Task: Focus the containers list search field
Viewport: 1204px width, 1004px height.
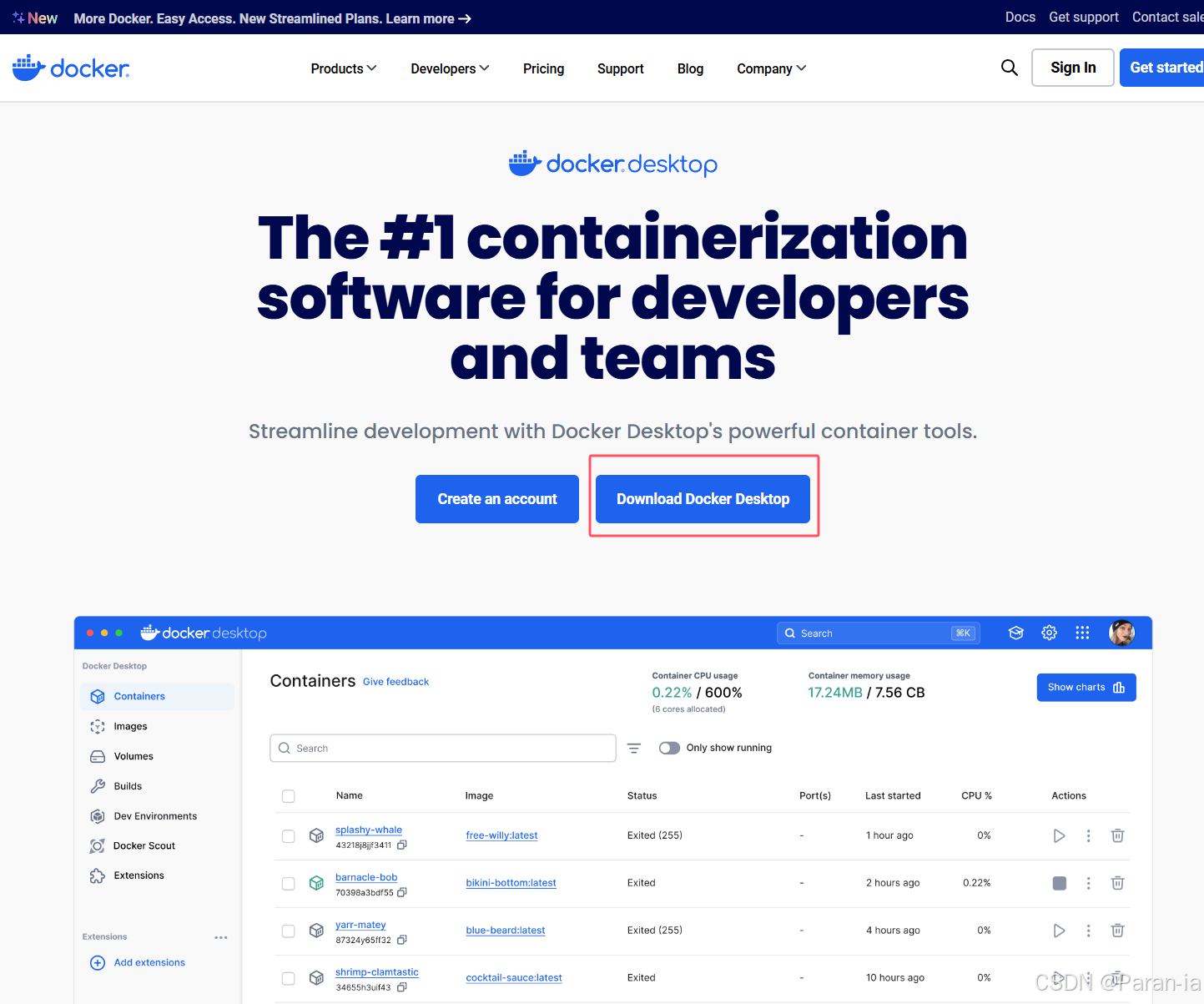Action: pos(443,749)
